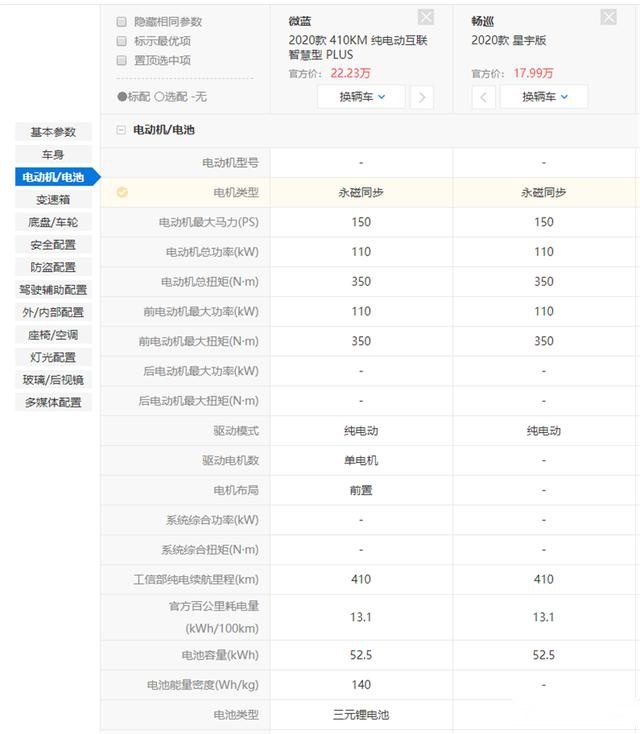Go to 外/内部配置 section
Viewport: 640px width, 734px height.
[53, 312]
